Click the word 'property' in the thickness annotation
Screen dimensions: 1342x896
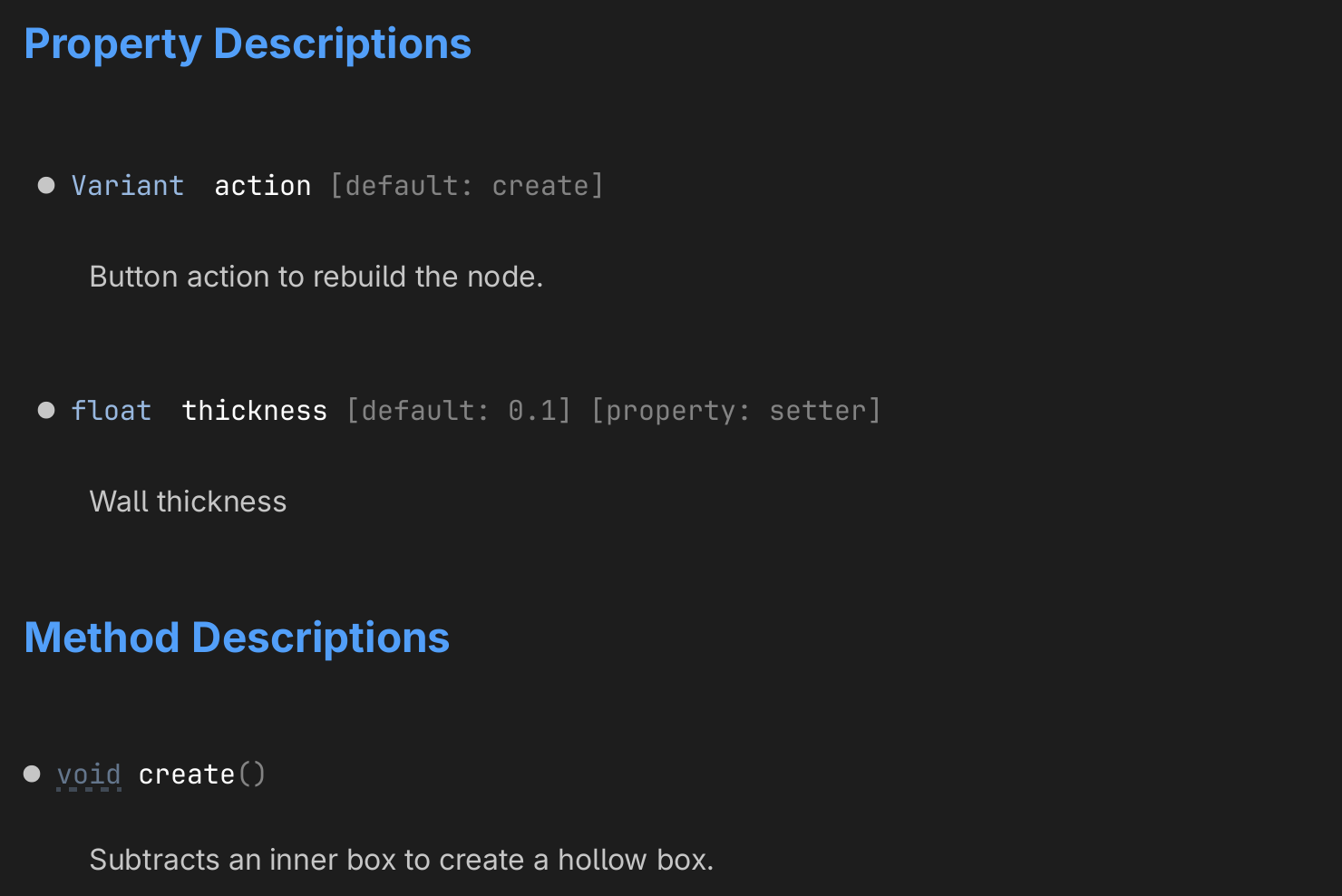point(671,411)
